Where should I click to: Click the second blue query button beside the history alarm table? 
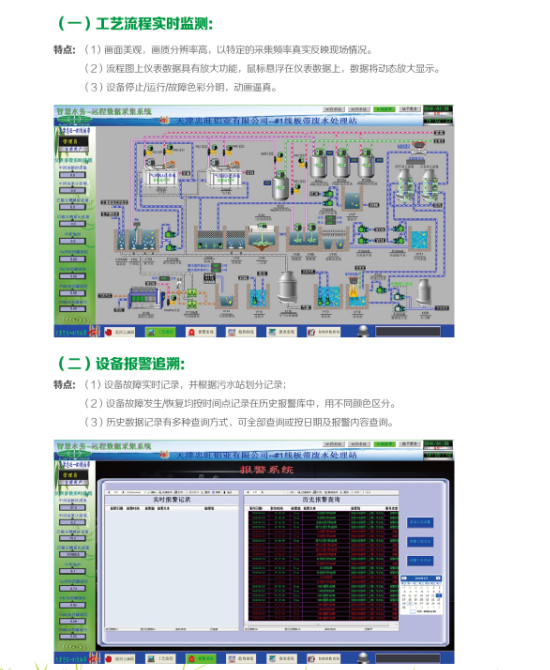point(420,541)
